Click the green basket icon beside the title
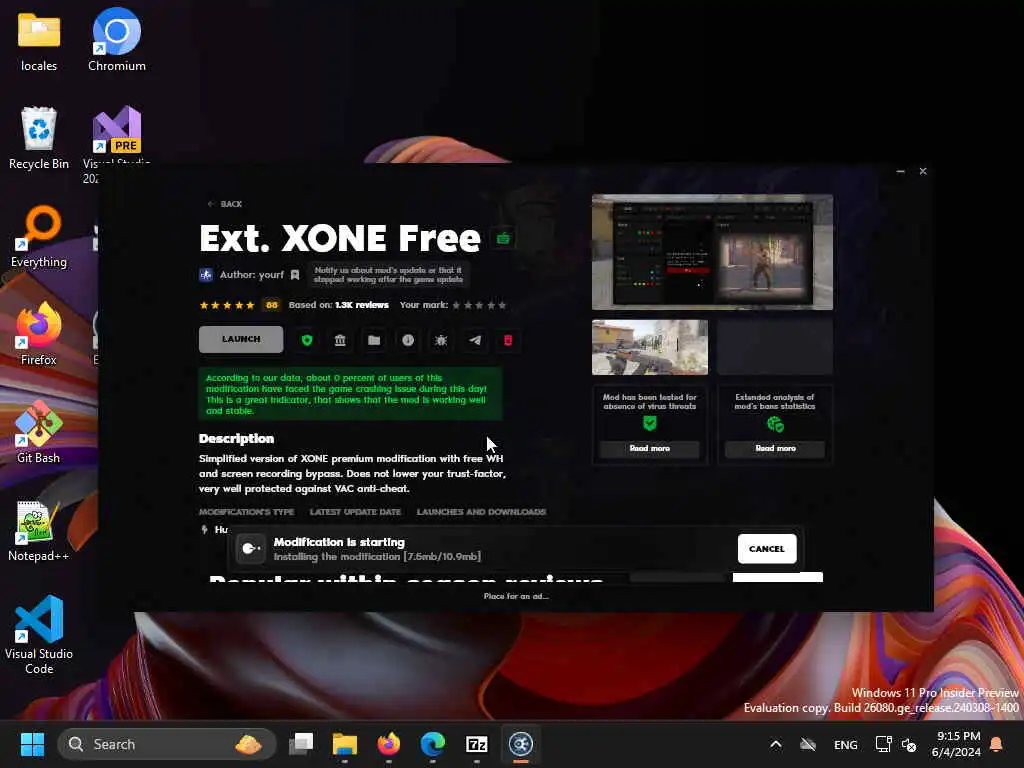The height and width of the screenshot is (768, 1024). (x=503, y=238)
